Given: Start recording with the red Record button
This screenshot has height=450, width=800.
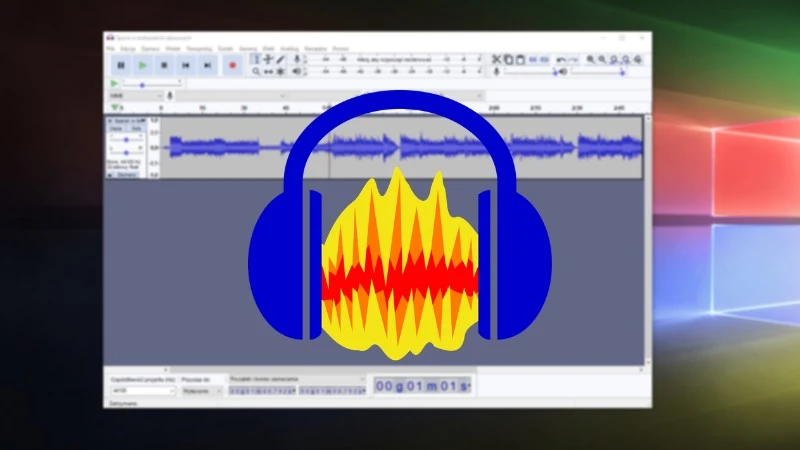Looking at the screenshot, I should tap(232, 65).
